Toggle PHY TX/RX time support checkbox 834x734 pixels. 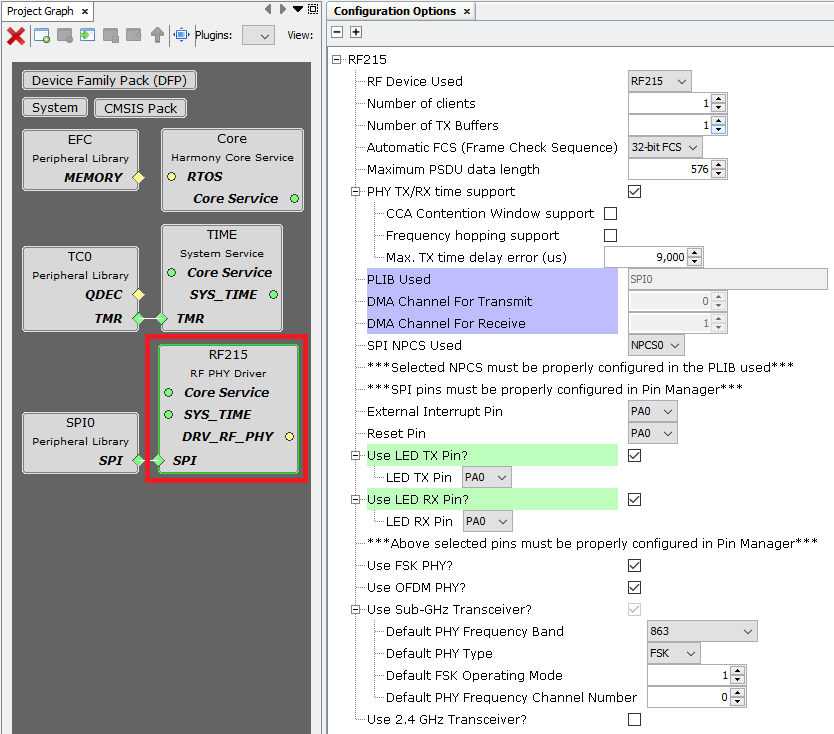pyautogui.click(x=634, y=191)
